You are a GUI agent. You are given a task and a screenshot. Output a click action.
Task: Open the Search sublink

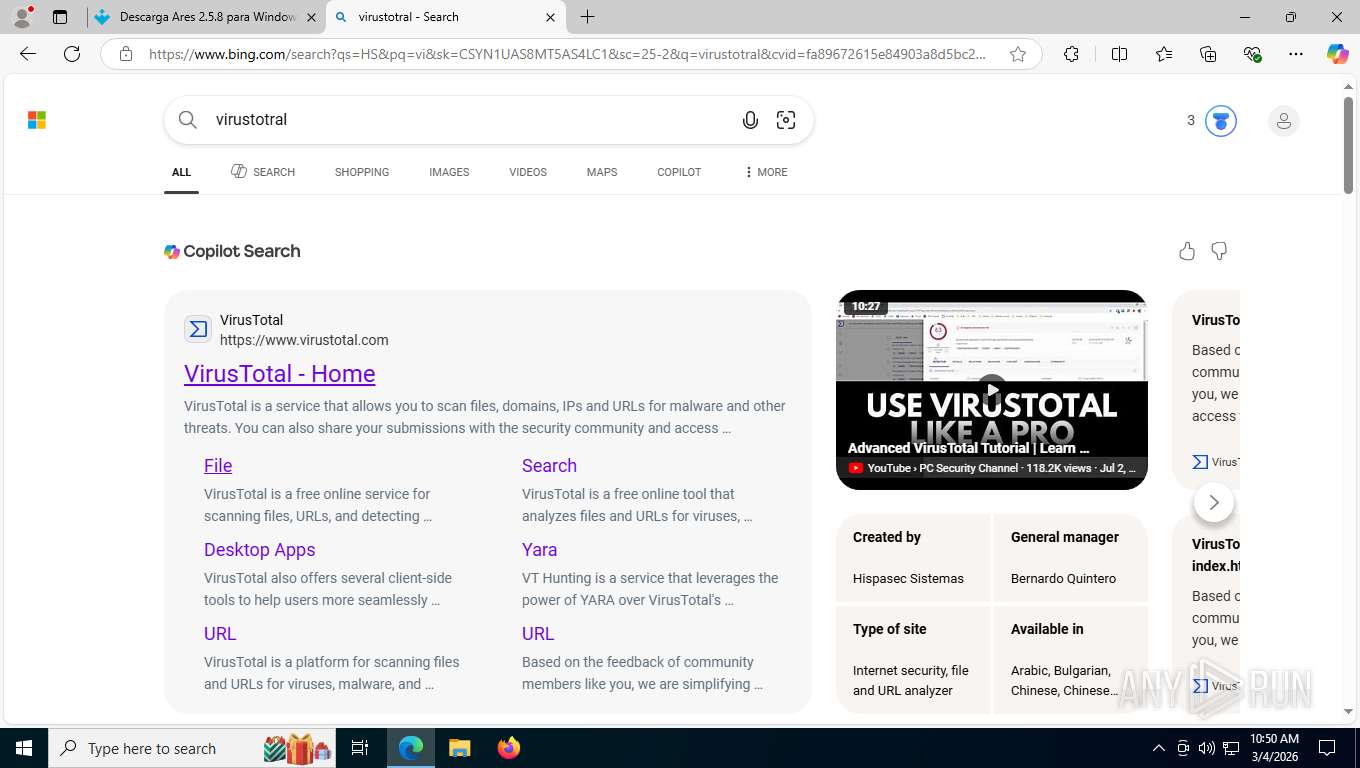tap(549, 465)
